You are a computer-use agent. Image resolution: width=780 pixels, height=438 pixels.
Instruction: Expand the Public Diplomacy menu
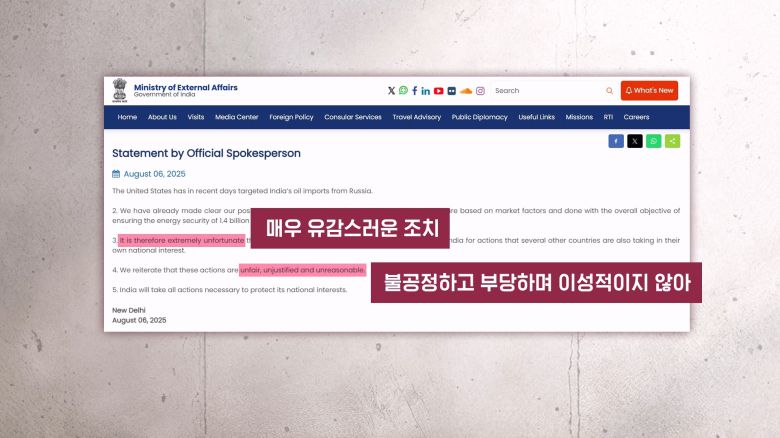click(x=479, y=117)
